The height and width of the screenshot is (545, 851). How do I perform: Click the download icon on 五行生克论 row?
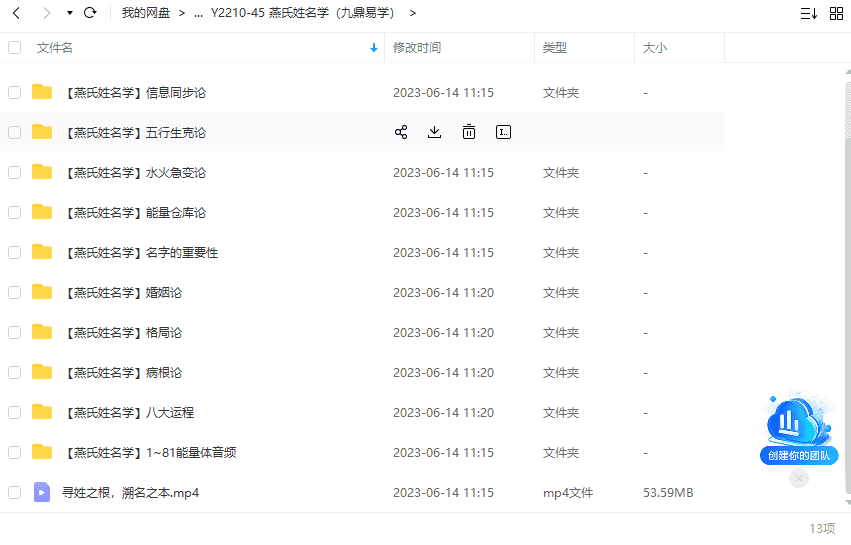[x=434, y=132]
